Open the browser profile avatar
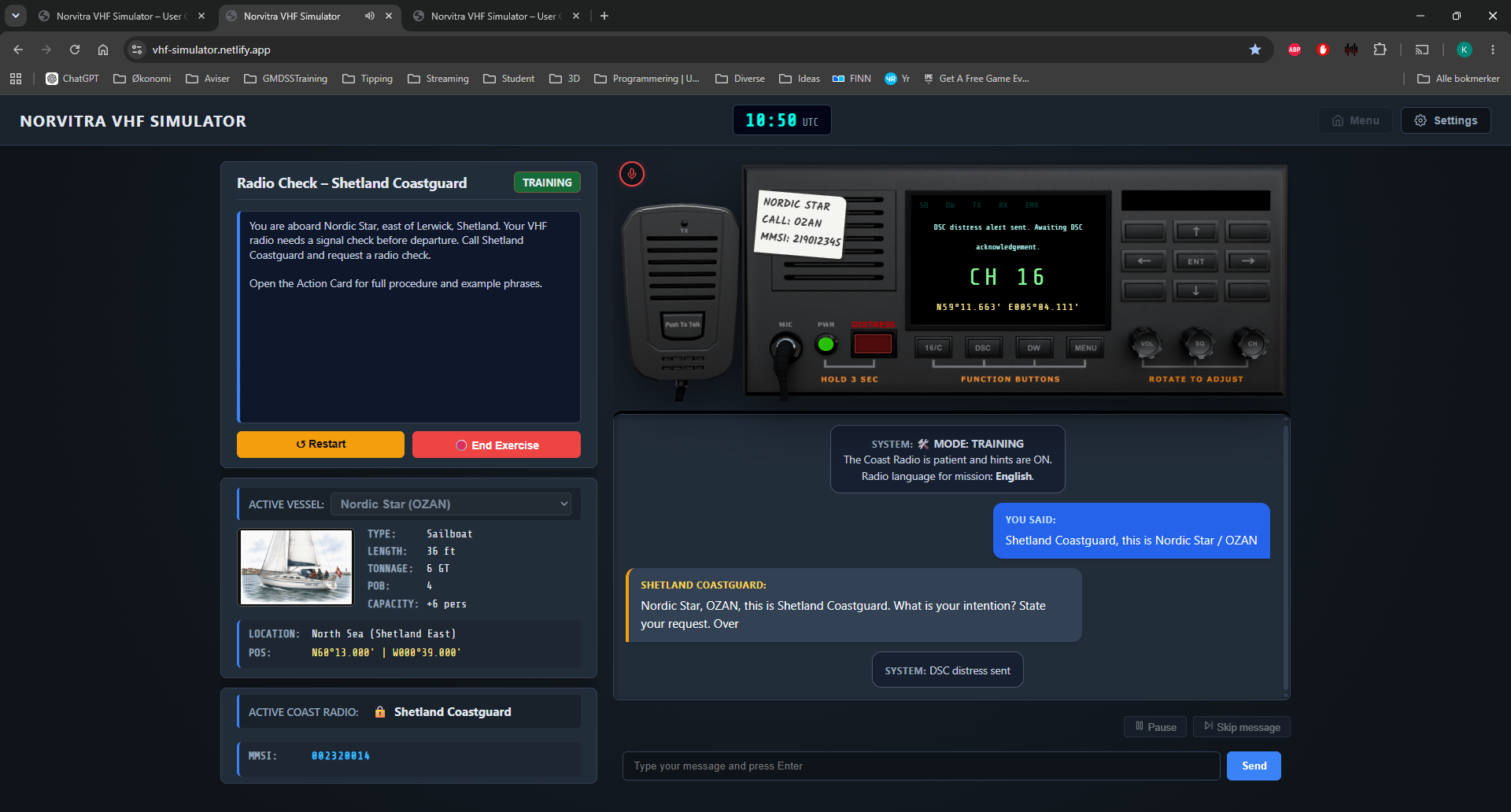Viewport: 1511px width, 812px height. pos(1465,50)
